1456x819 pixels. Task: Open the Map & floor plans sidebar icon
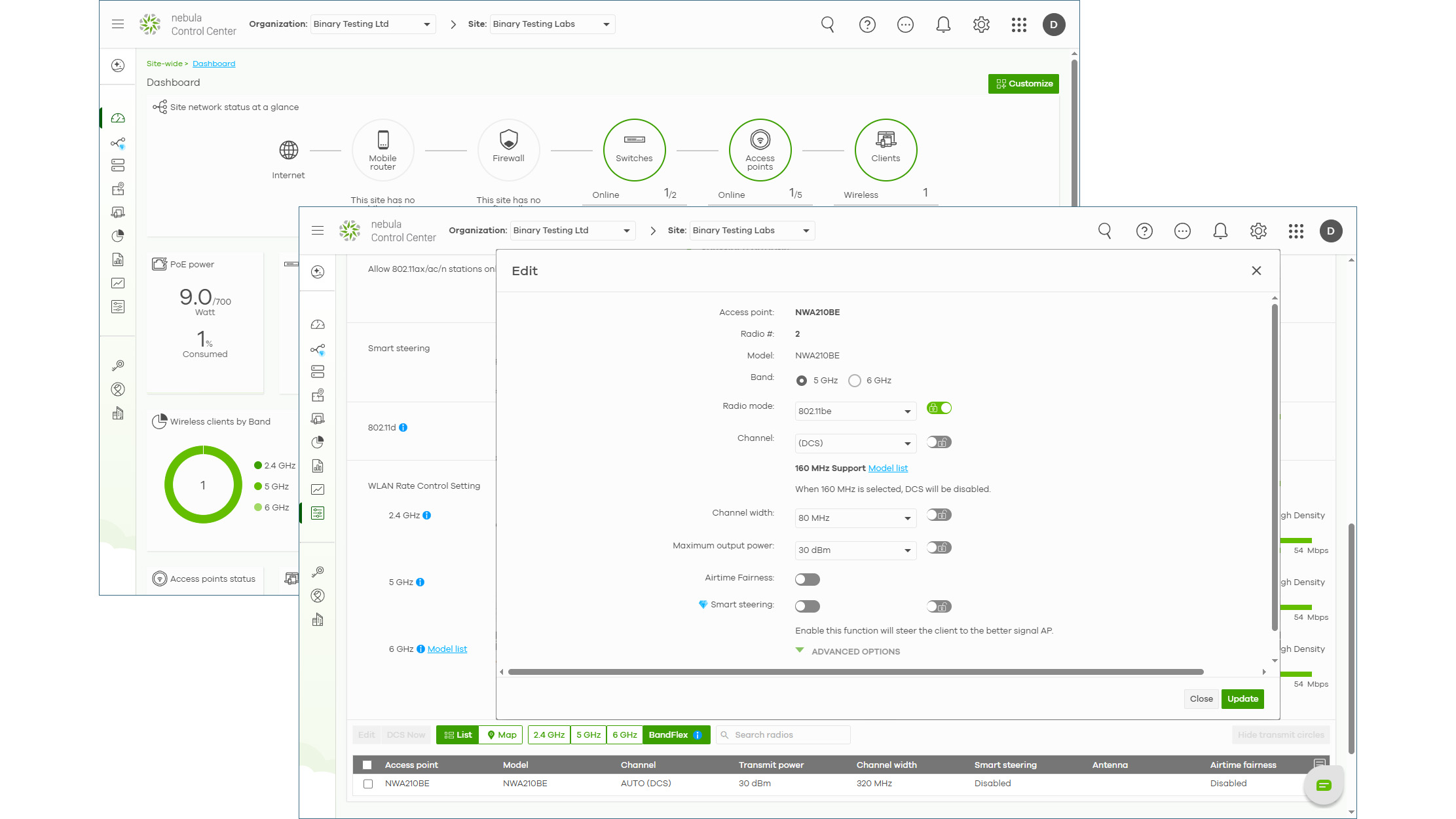tap(318, 394)
